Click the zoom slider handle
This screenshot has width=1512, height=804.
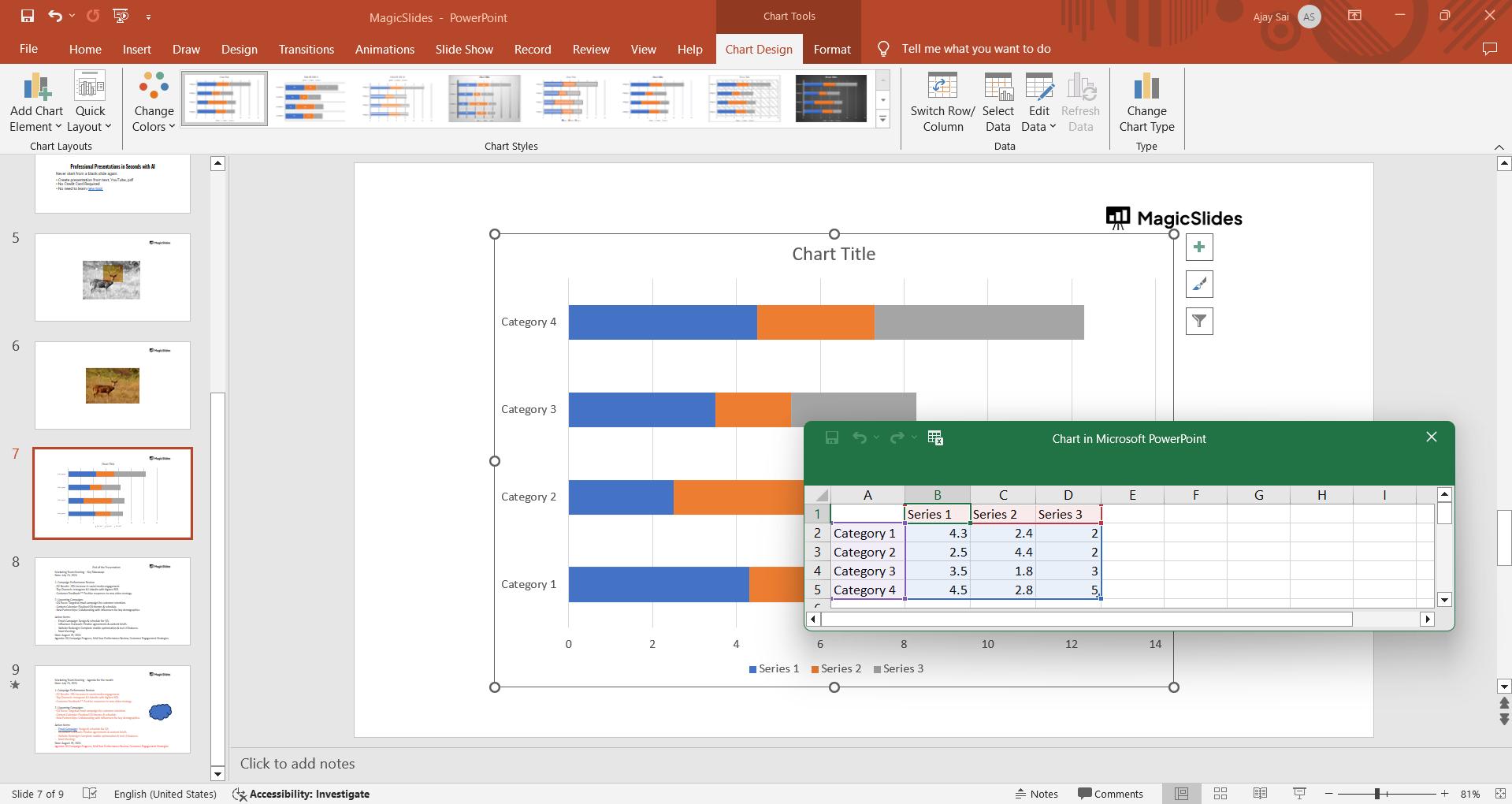1377,794
